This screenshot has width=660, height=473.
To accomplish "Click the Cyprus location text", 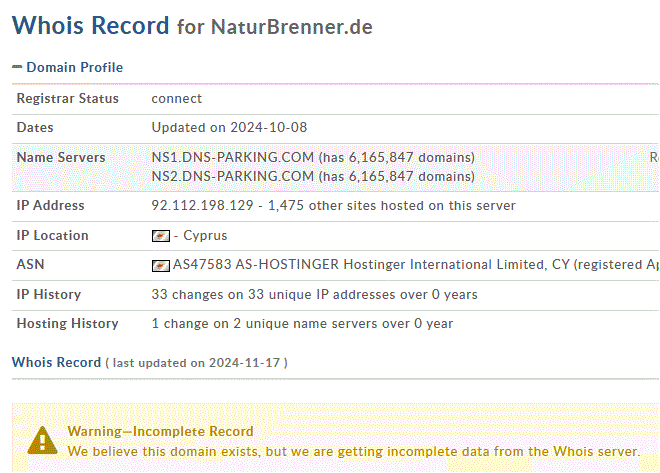I will [204, 236].
